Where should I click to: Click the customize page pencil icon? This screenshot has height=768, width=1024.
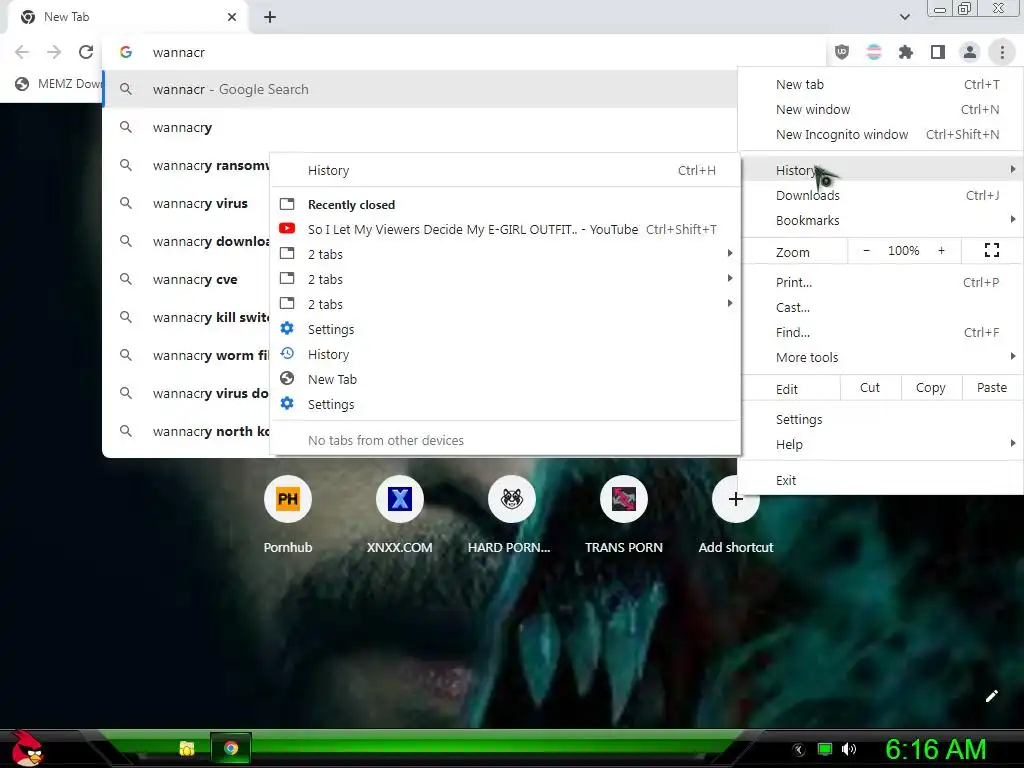[x=991, y=696]
